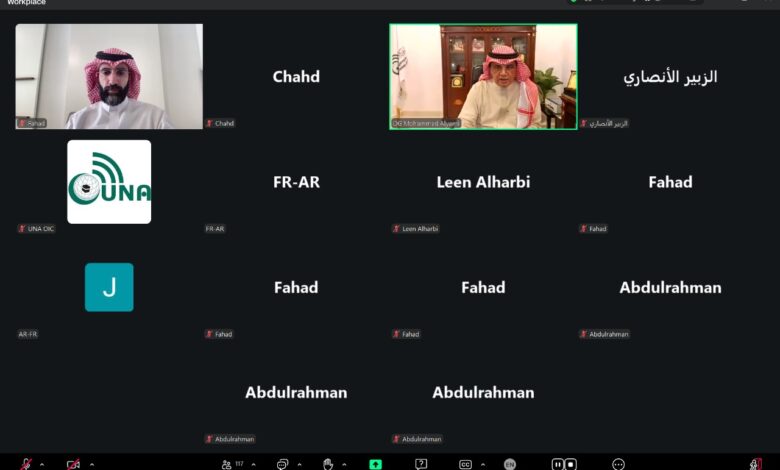
Task: Turn on the camera video
Action: click(73, 465)
